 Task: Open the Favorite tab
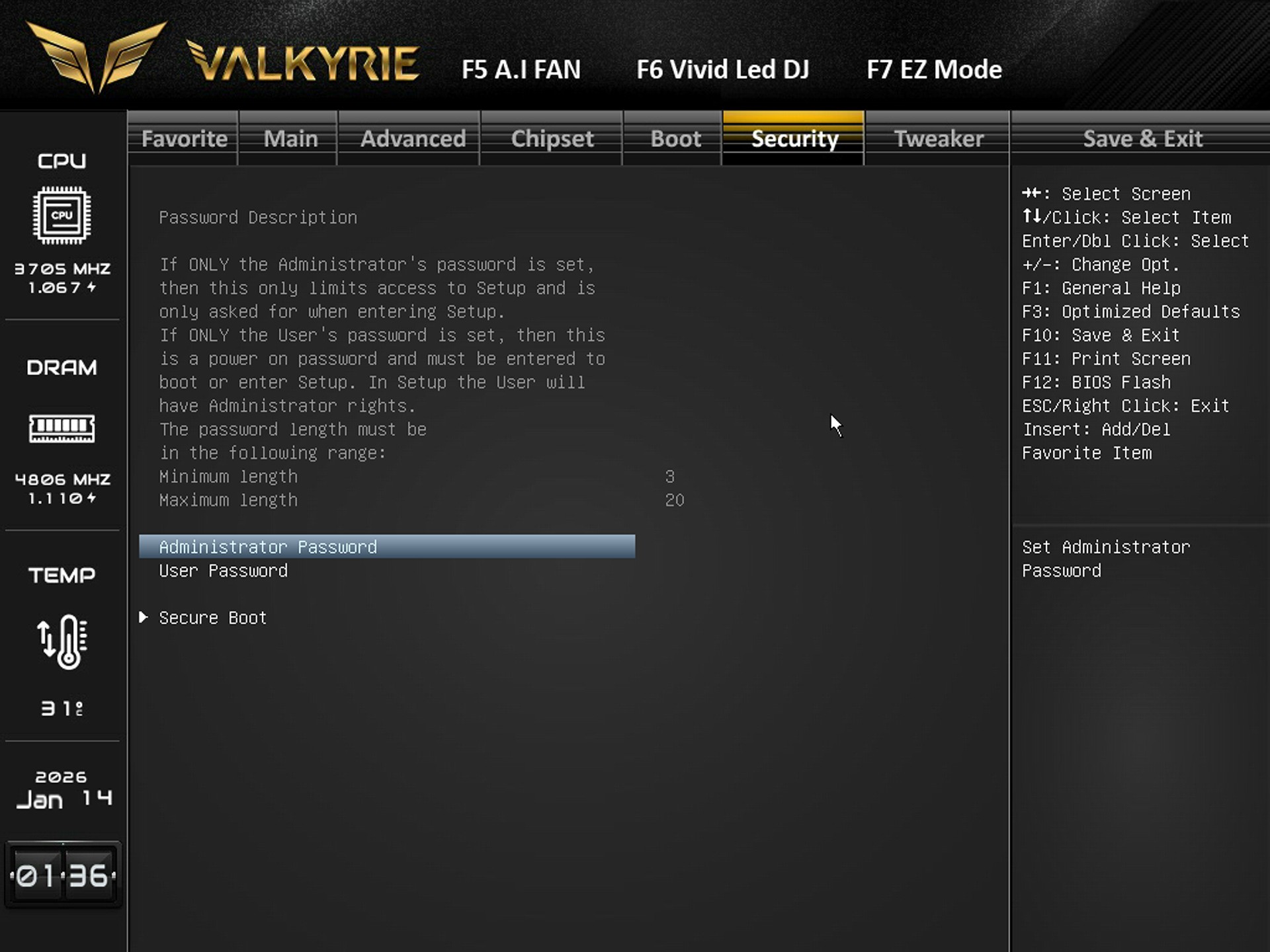click(x=184, y=139)
